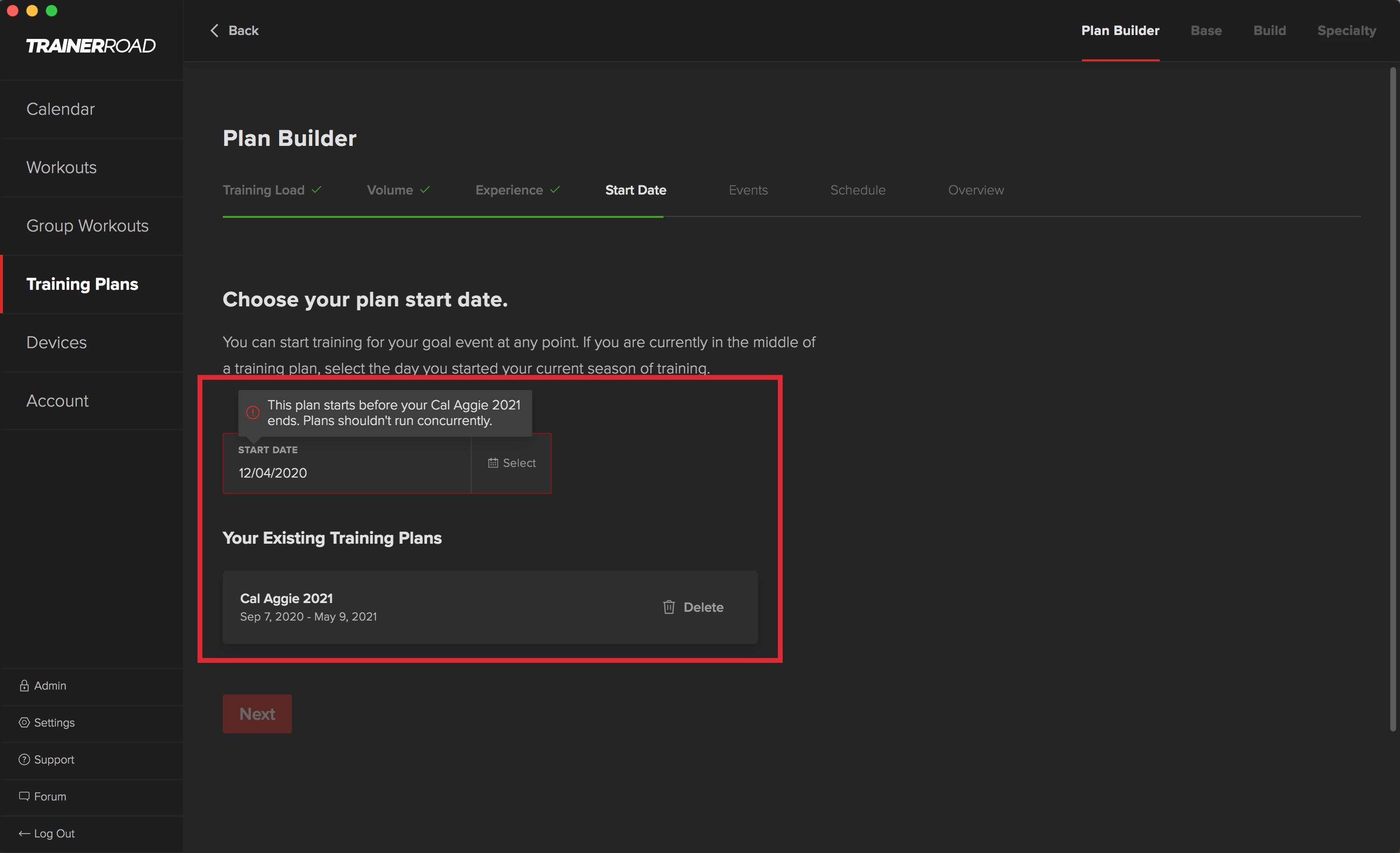Viewport: 1400px width, 853px height.
Task: Open Group Workouts in the sidebar
Action: click(x=88, y=226)
